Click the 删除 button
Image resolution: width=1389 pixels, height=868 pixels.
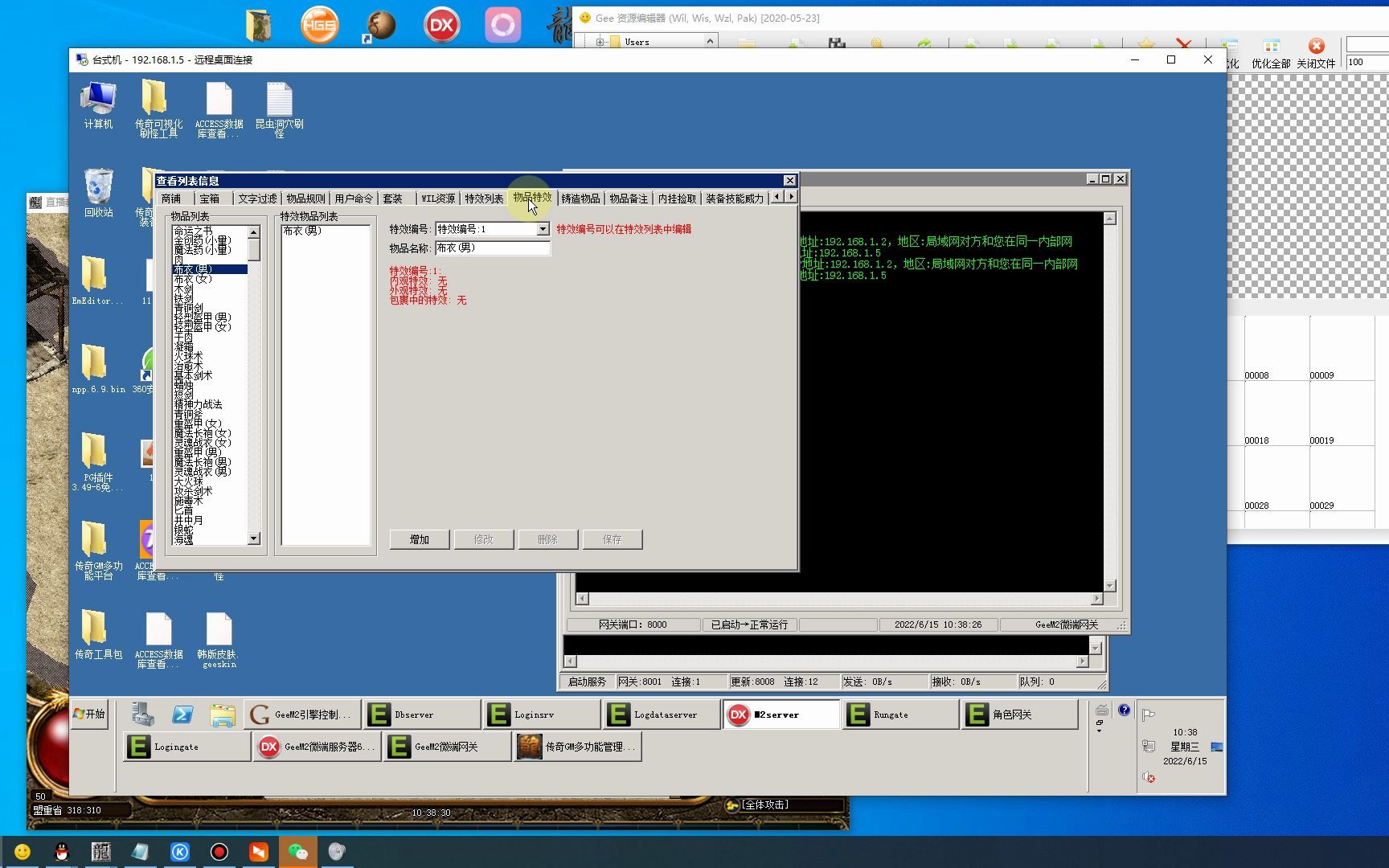[x=547, y=539]
